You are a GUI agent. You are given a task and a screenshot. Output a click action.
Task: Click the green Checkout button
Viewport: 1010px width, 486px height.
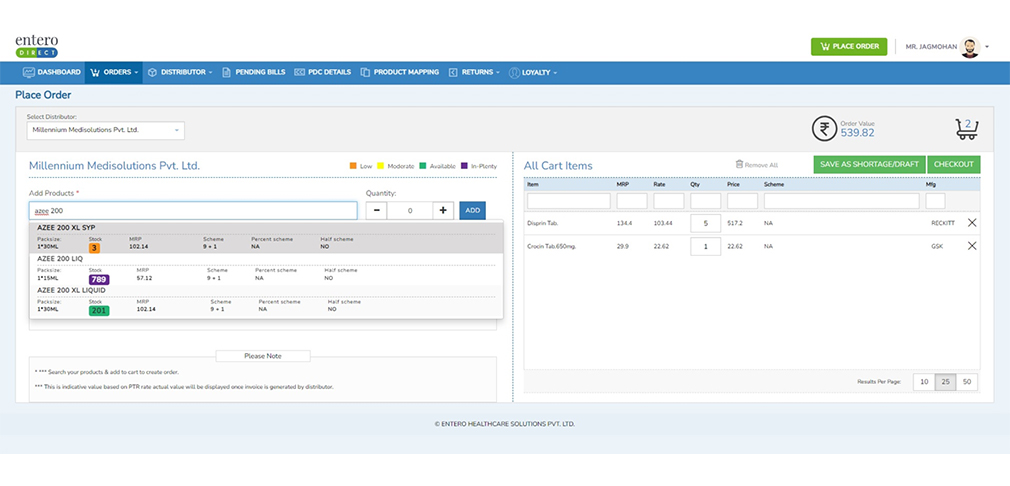[x=953, y=164]
